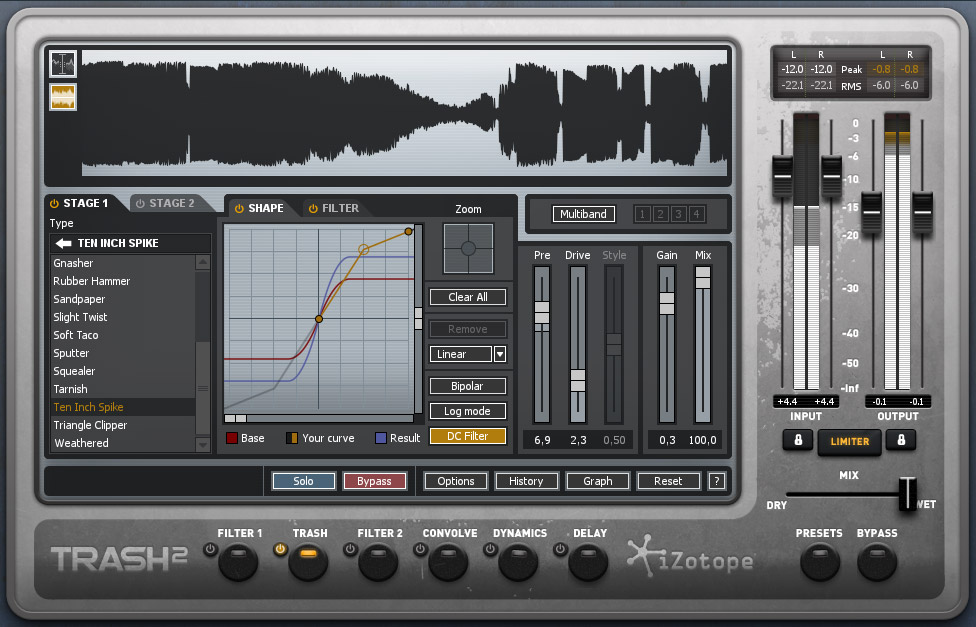Open the Trash module knob
Screen dimensions: 976x627
[x=309, y=563]
